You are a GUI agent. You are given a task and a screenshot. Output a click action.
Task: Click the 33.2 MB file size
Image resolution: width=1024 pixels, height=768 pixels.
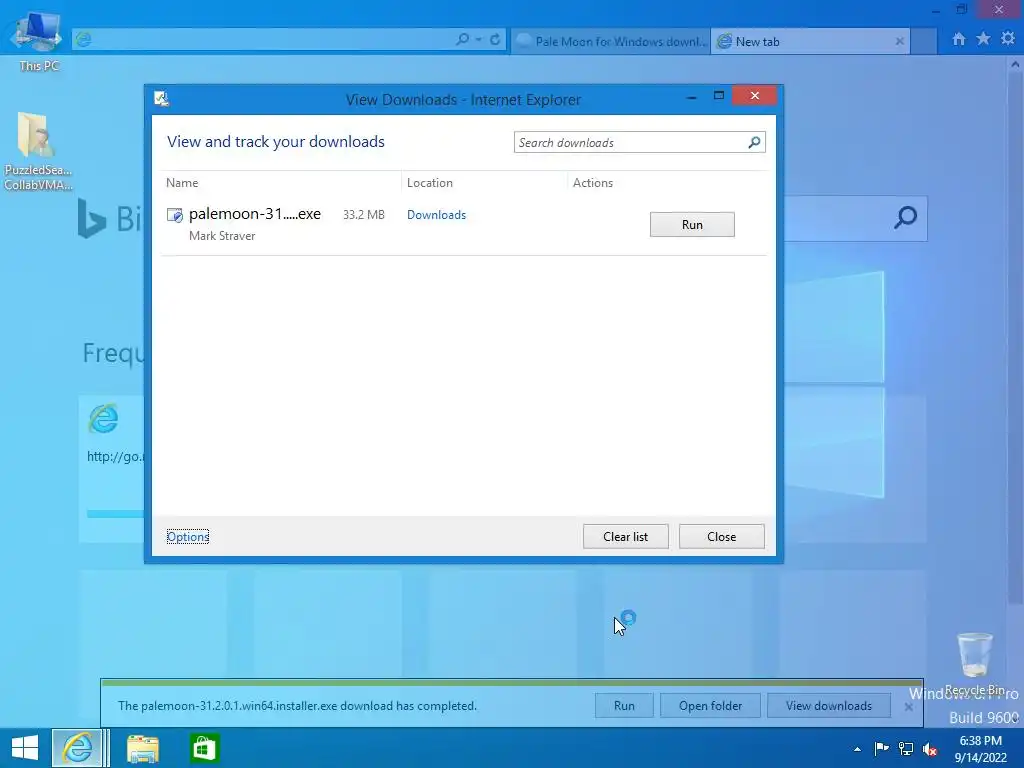pos(364,215)
